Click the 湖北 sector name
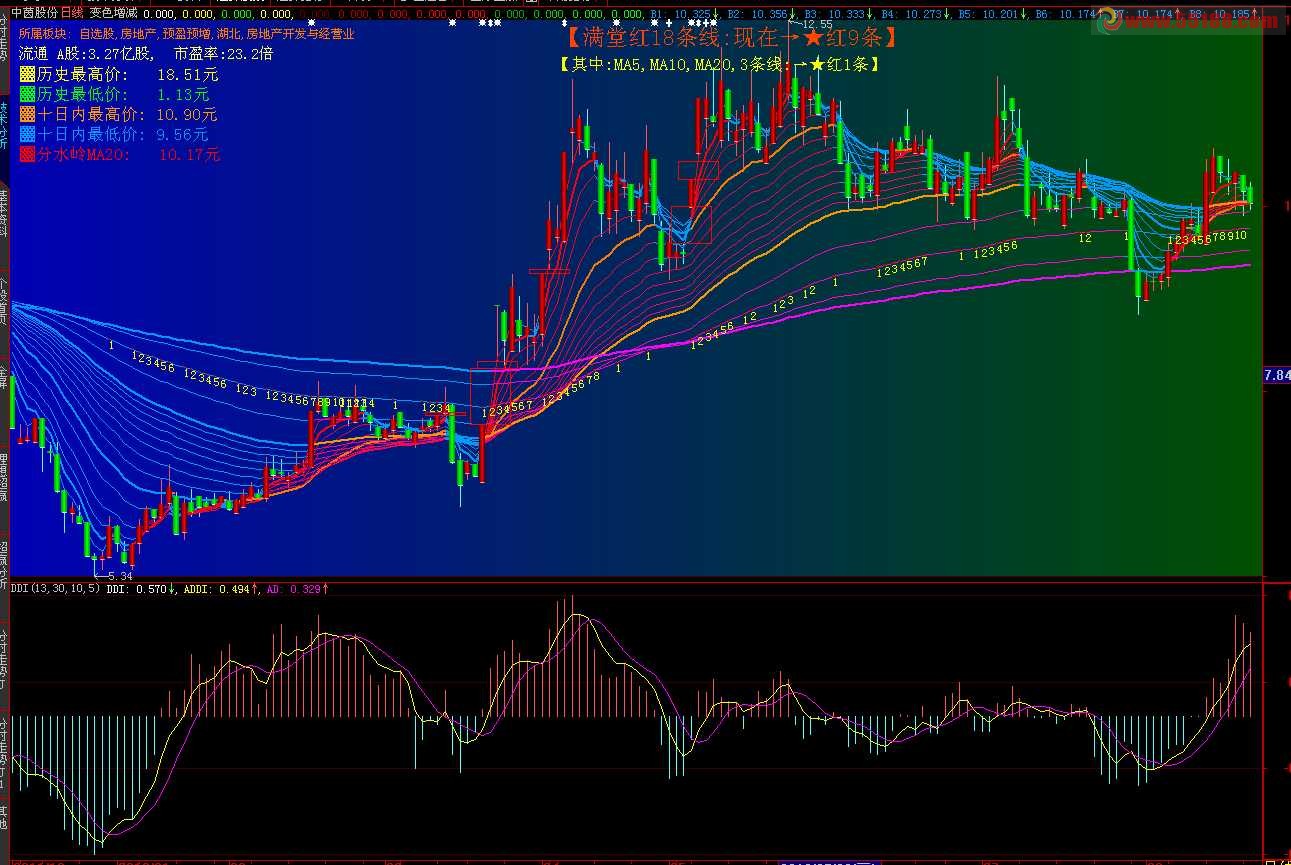The height and width of the screenshot is (865, 1291). [x=227, y=33]
